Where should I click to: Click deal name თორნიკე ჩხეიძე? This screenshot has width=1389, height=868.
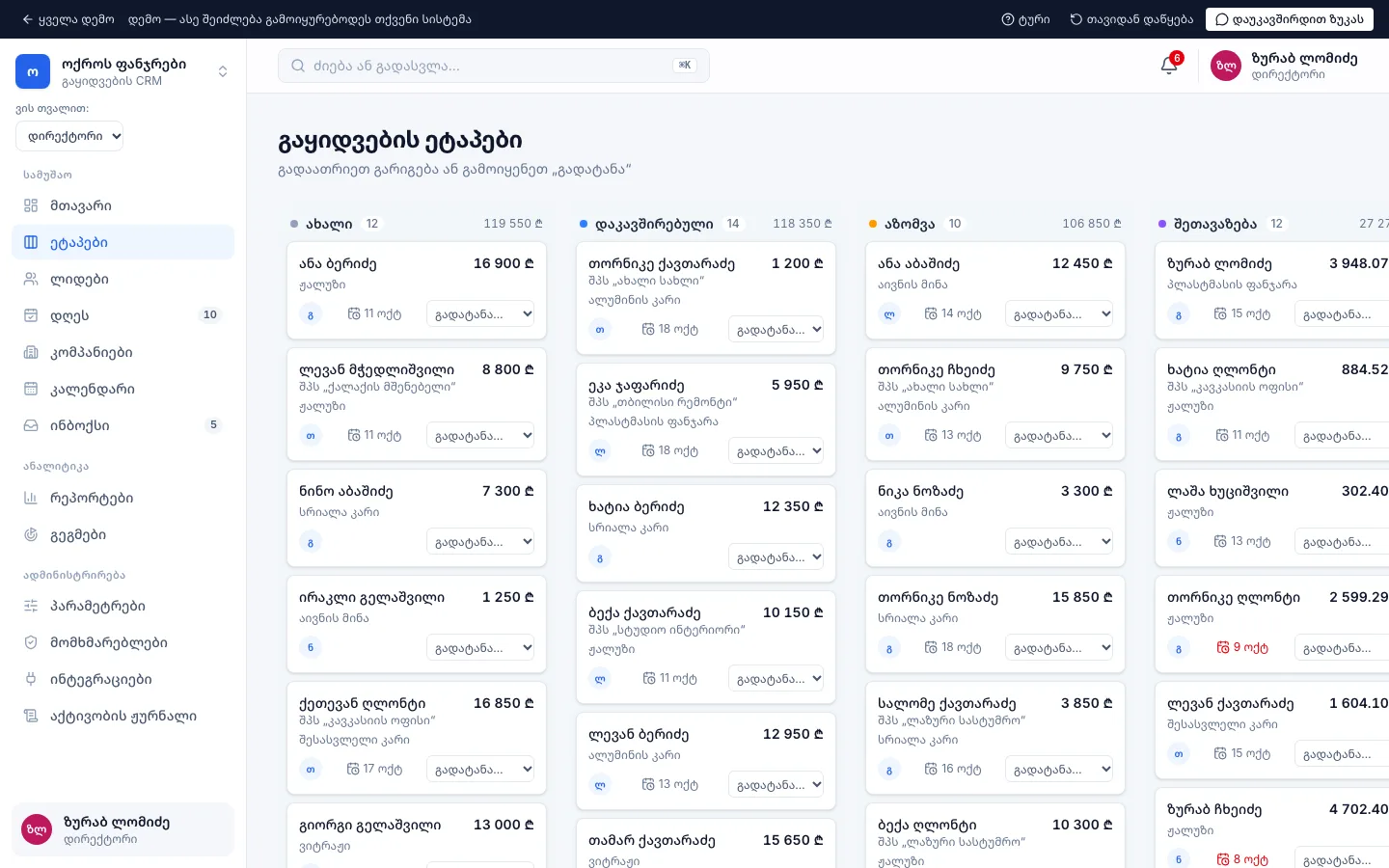pyautogui.click(x=937, y=369)
